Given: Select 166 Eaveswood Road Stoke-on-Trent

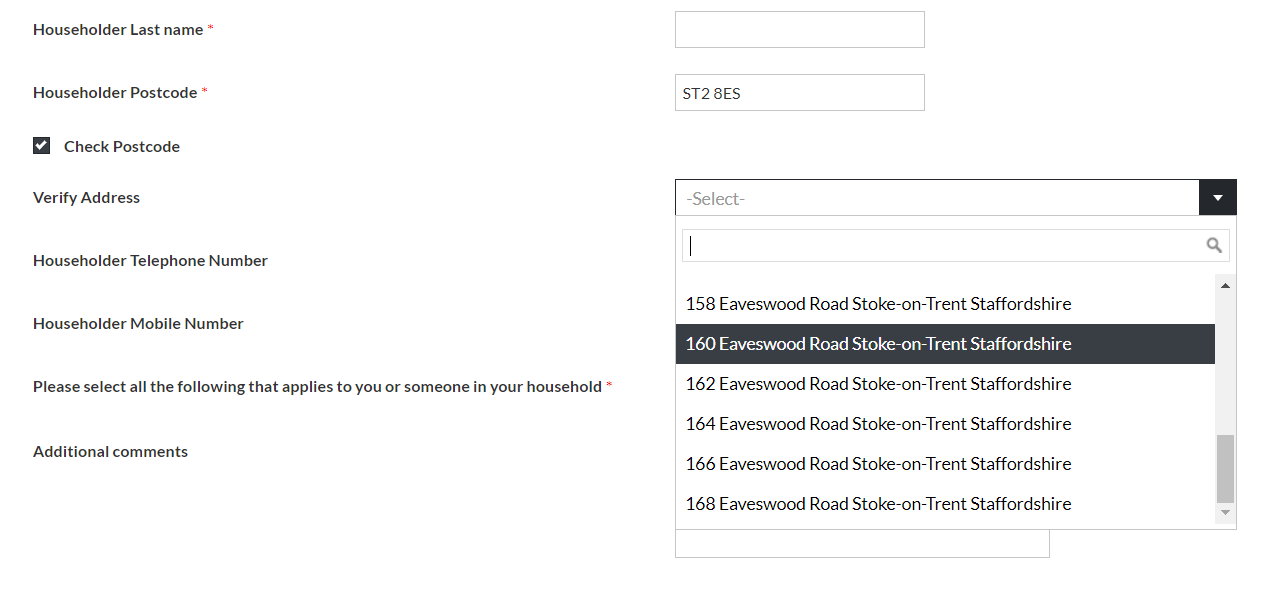Looking at the screenshot, I should [x=877, y=463].
